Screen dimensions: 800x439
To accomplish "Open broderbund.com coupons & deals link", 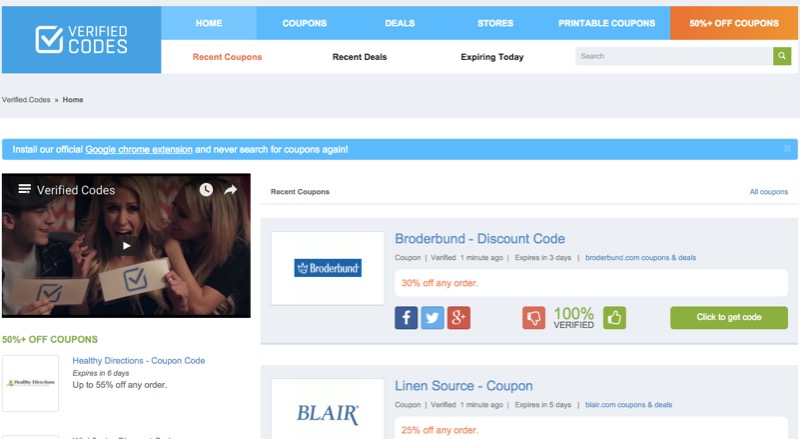I will point(640,257).
